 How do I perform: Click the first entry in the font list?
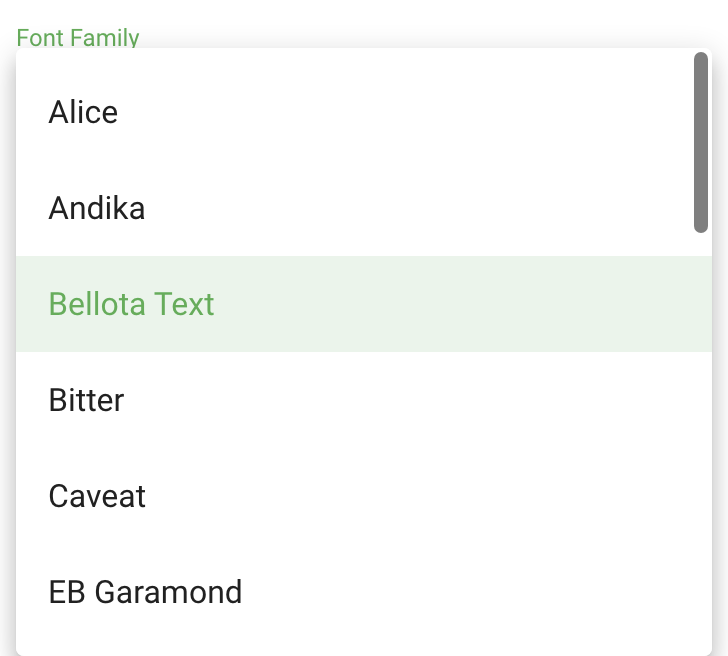364,112
